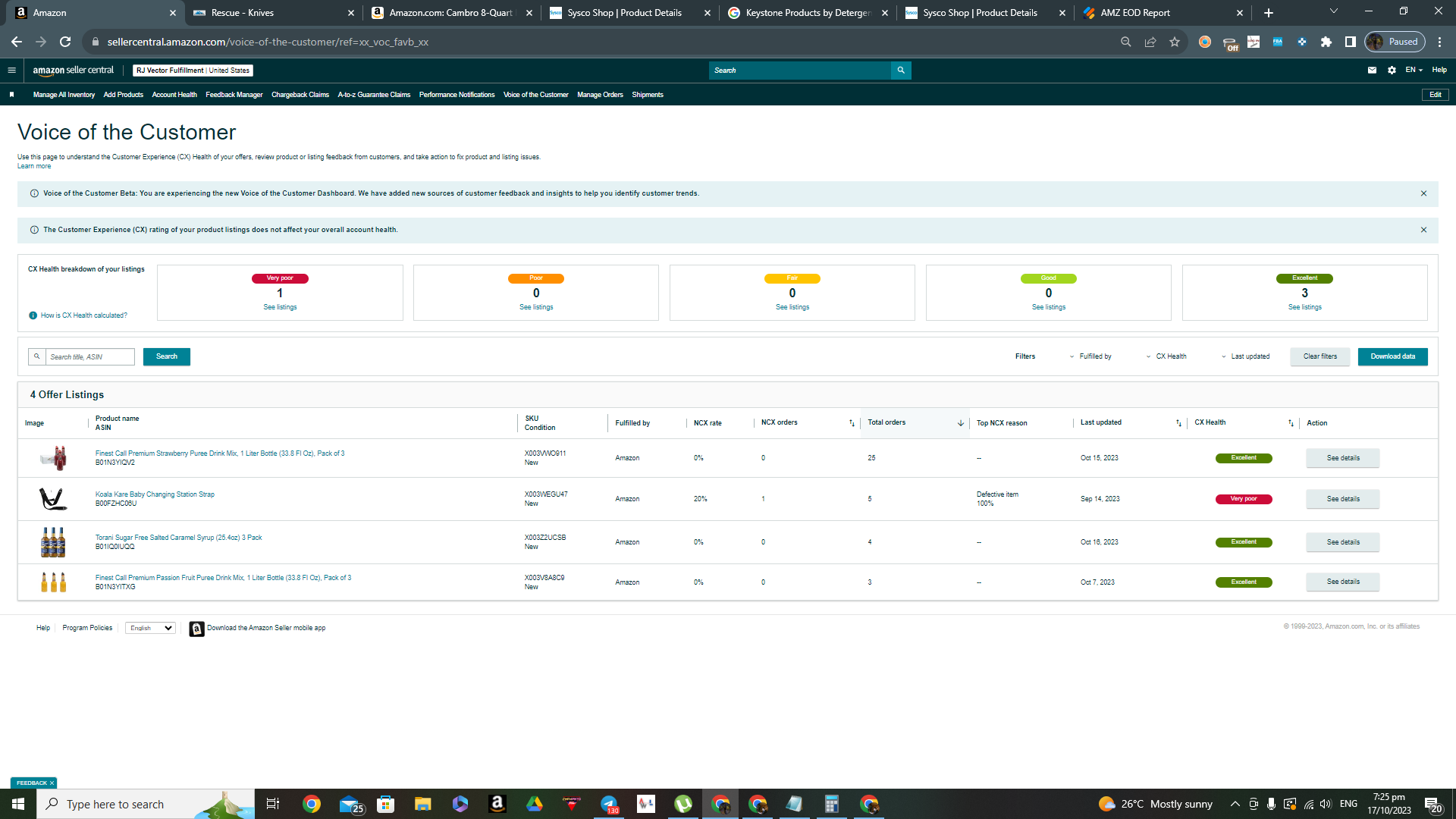Click the Clear filters button
Screen dimensions: 1456x819
coord(1319,356)
